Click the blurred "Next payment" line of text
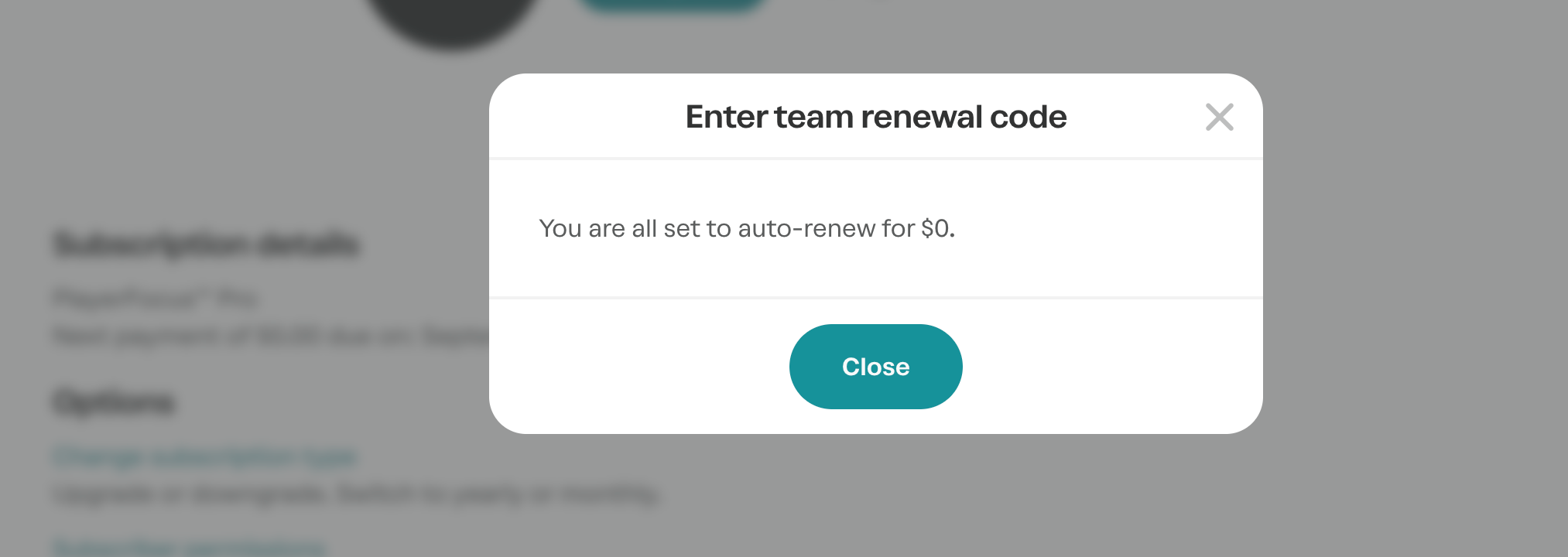1568x557 pixels. coord(271,336)
